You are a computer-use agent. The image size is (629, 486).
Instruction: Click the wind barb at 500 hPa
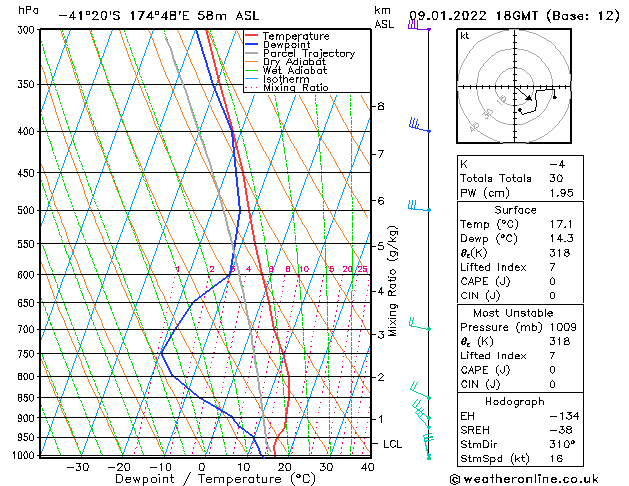419,206
